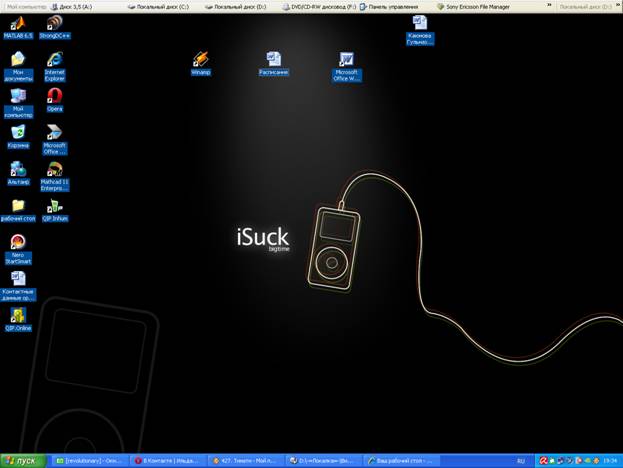
Task: Open the Мои документы folder icon
Action: click(18, 66)
